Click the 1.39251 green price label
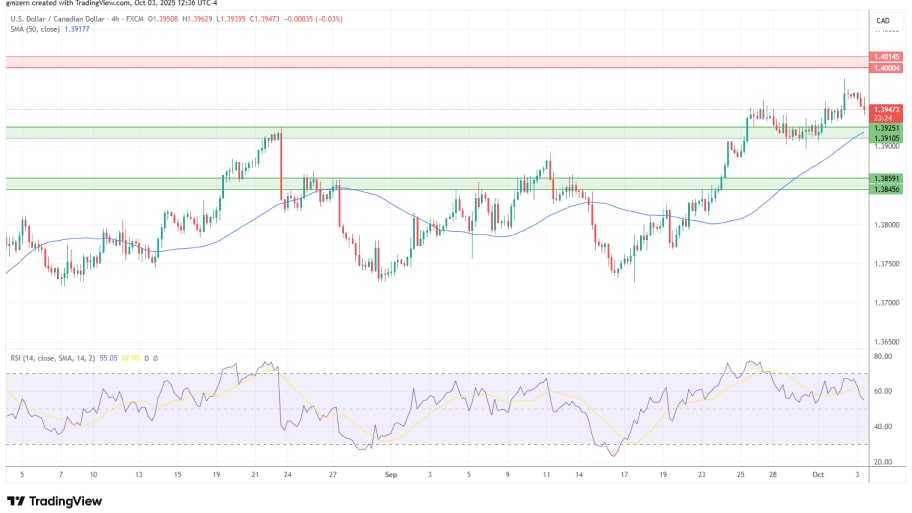Screen dimensions: 912x513 [886, 128]
